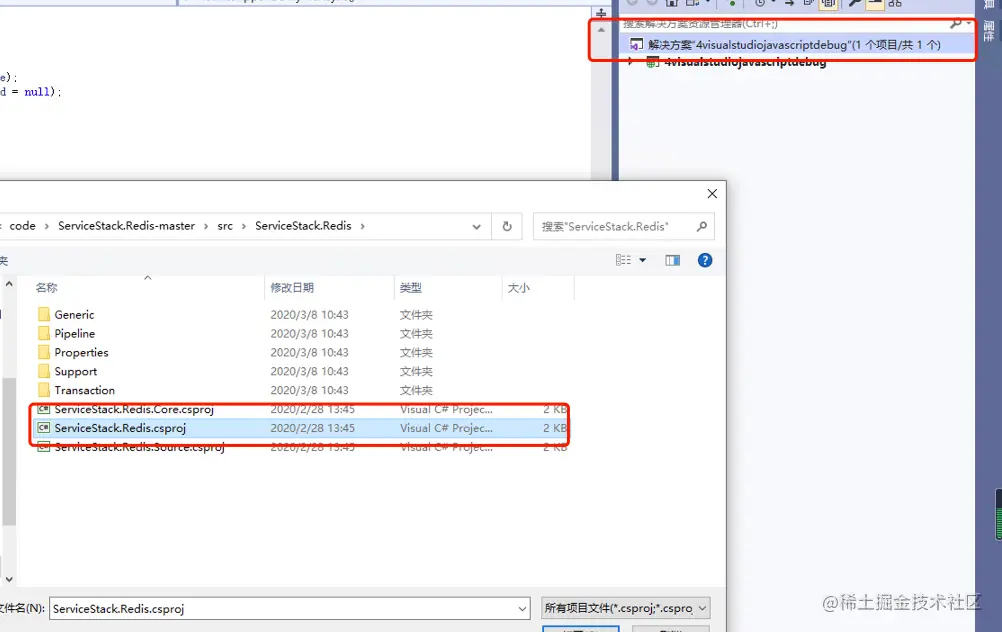Click the editor split-window handle icon
The height and width of the screenshot is (632, 1002).
(601, 13)
